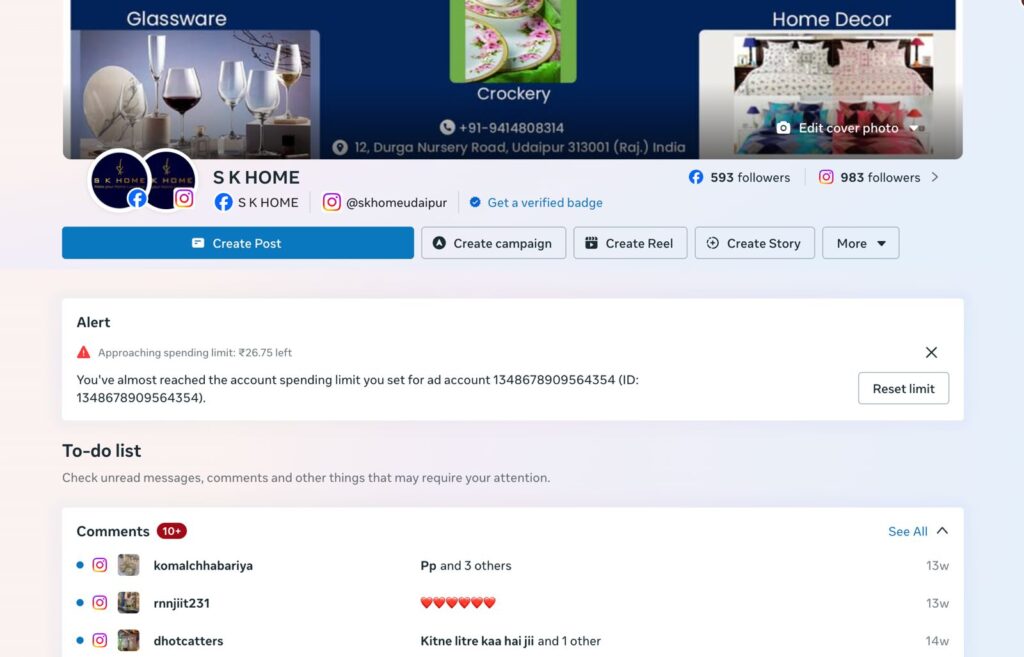
Task: Collapse the Comments section
Action: coord(942,531)
